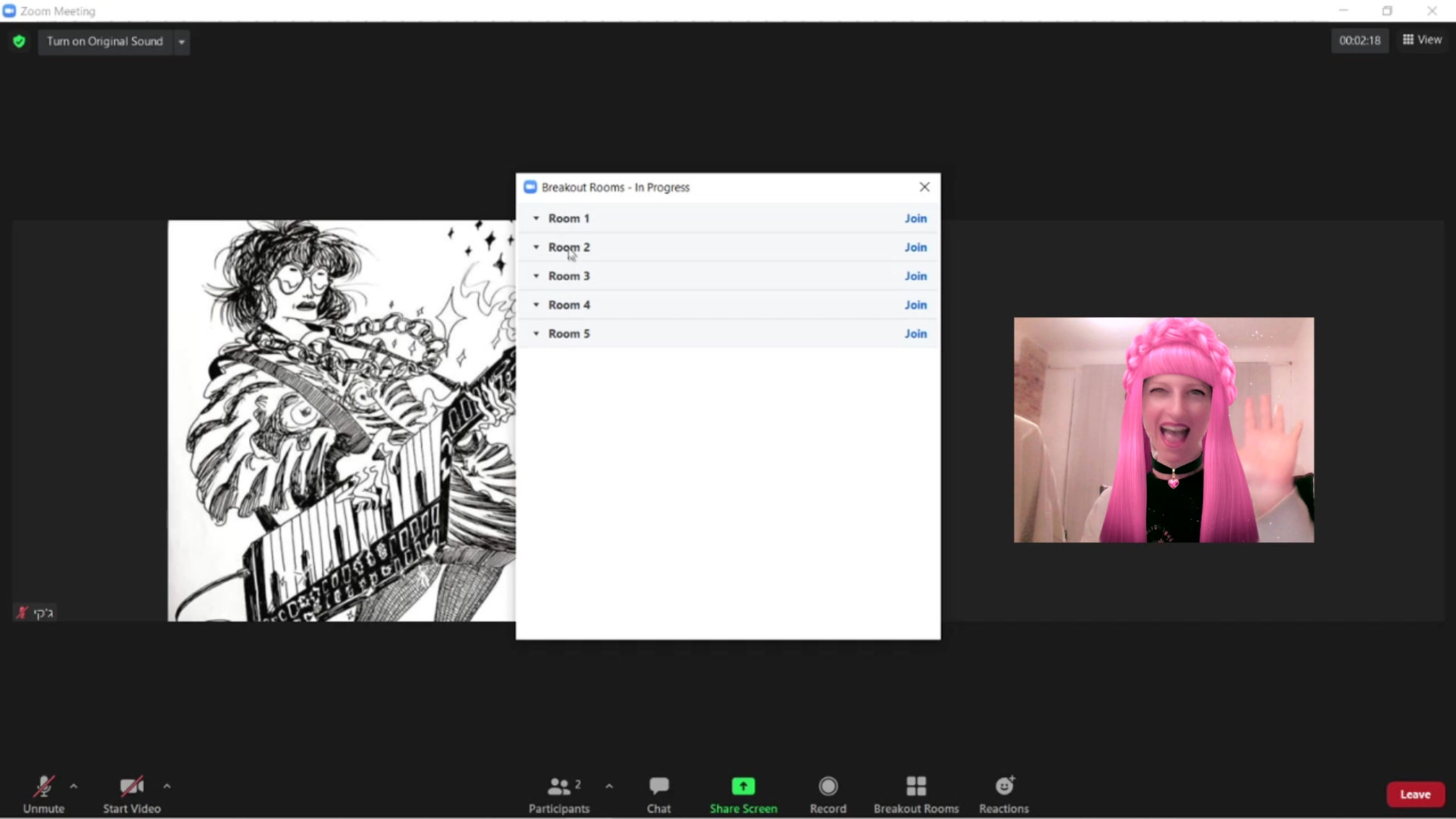This screenshot has width=1456, height=819.
Task: Click the keyboard drawing participant tile
Action: pyautogui.click(x=342, y=420)
